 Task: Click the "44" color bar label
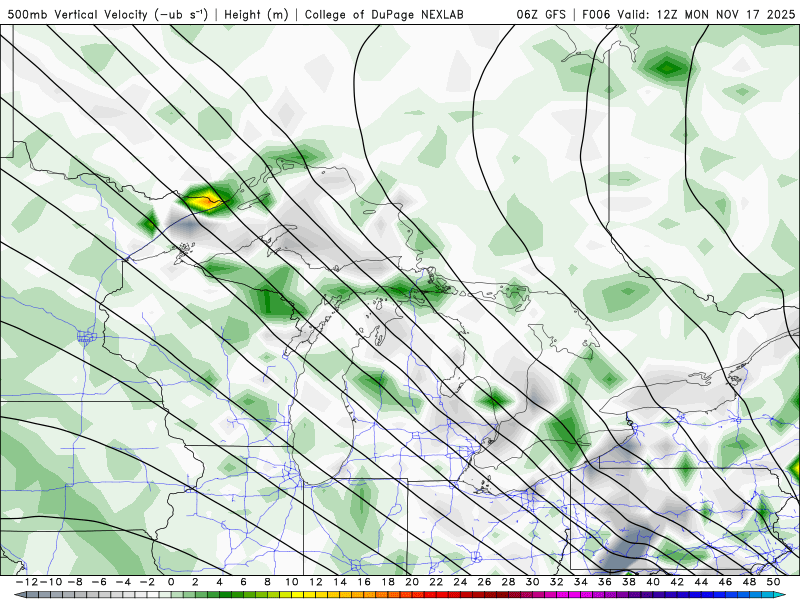coord(701,582)
